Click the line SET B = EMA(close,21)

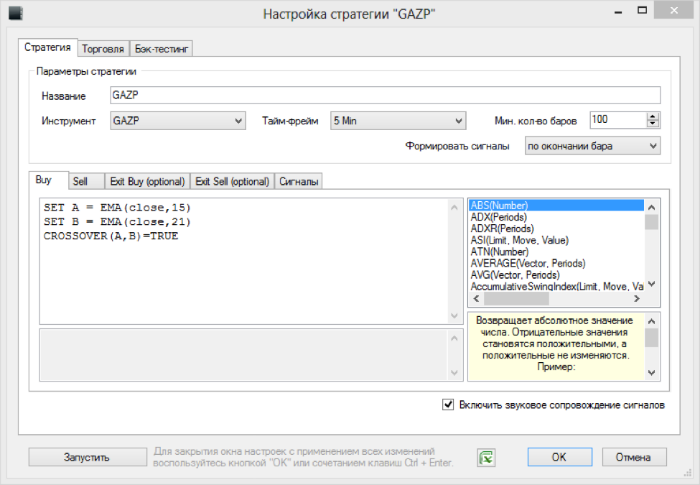point(117,222)
